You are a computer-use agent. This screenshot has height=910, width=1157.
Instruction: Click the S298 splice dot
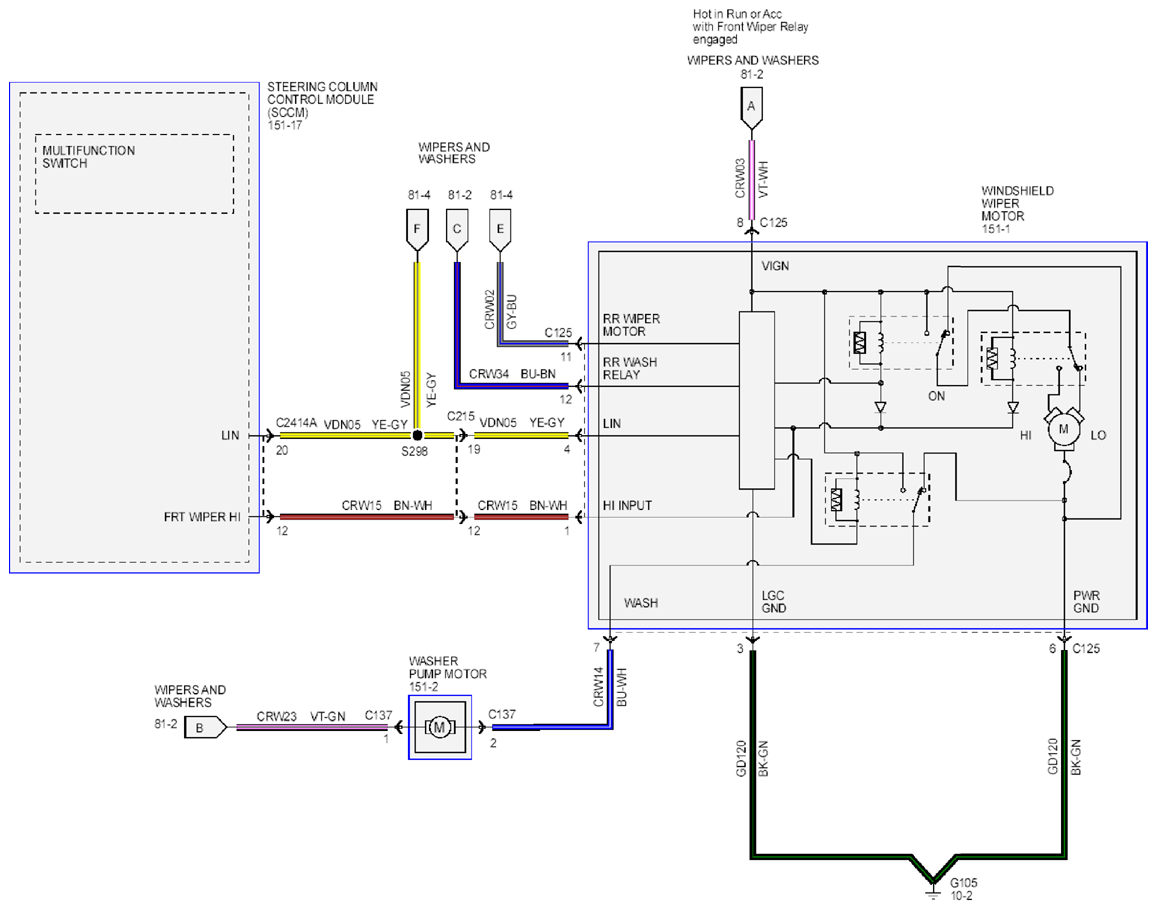tap(417, 435)
